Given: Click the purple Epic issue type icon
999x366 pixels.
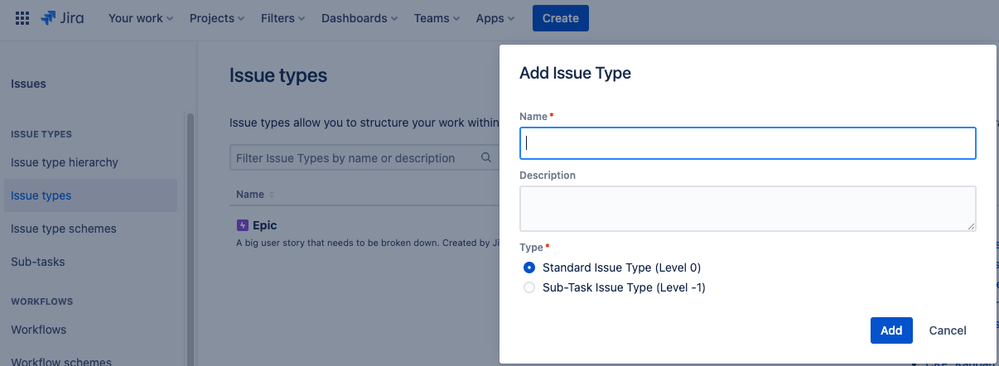Looking at the screenshot, I should tap(242, 225).
